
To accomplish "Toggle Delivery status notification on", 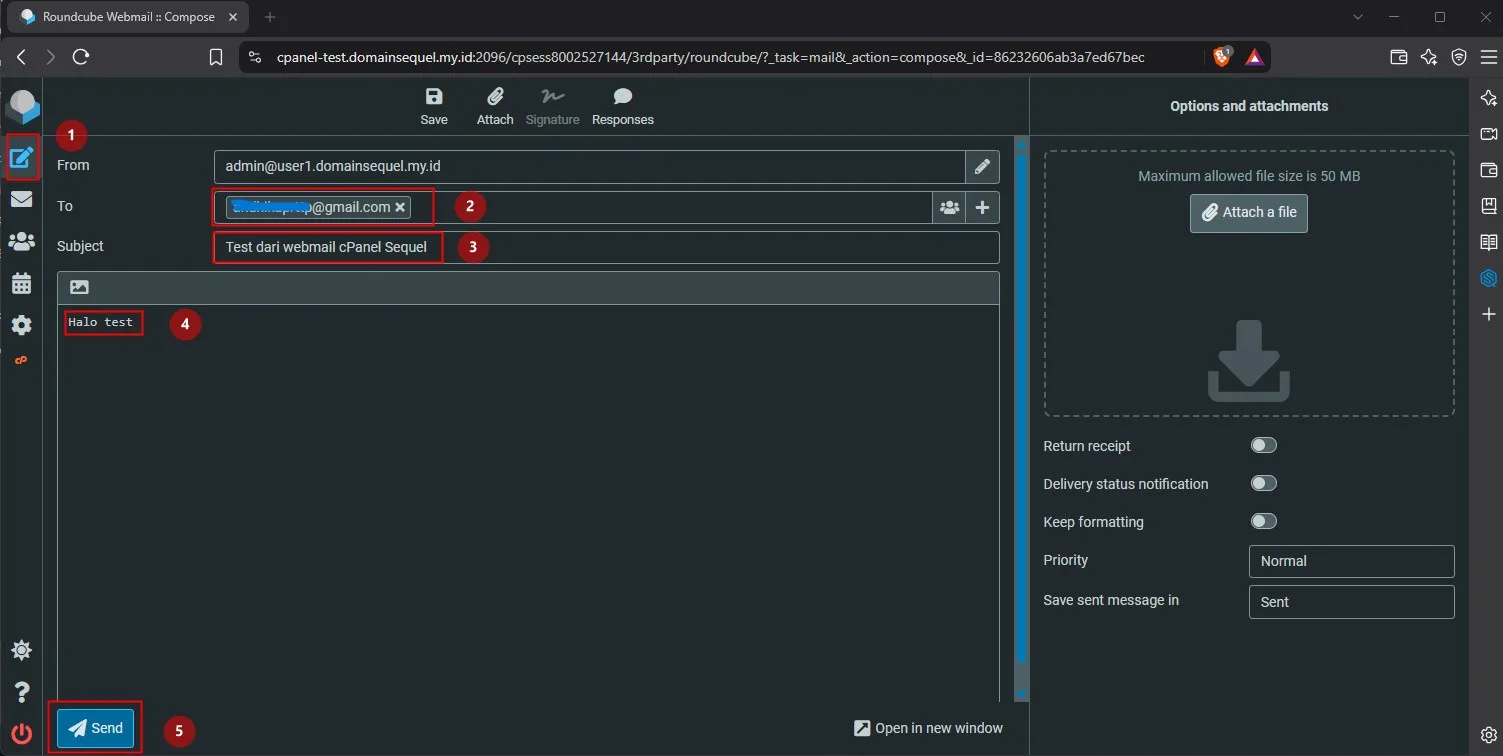I will (1264, 483).
